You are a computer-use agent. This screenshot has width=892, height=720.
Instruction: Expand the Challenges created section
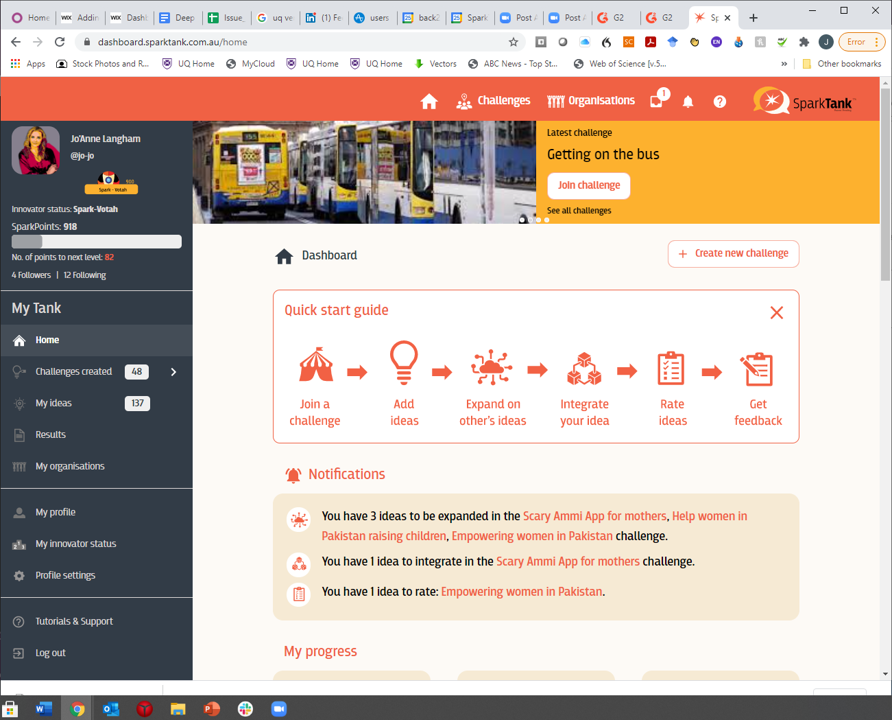point(173,371)
